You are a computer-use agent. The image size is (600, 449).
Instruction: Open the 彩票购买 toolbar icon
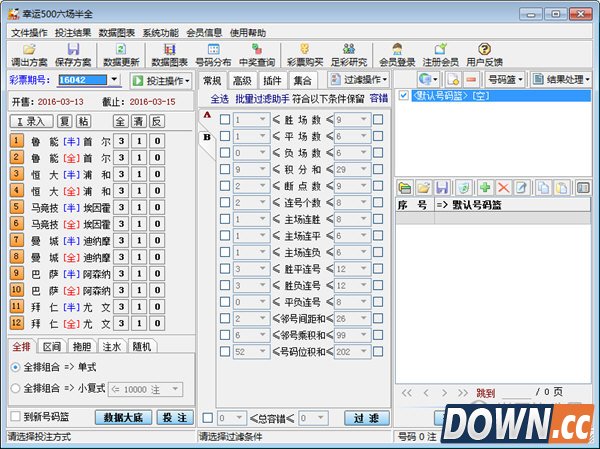pos(305,55)
